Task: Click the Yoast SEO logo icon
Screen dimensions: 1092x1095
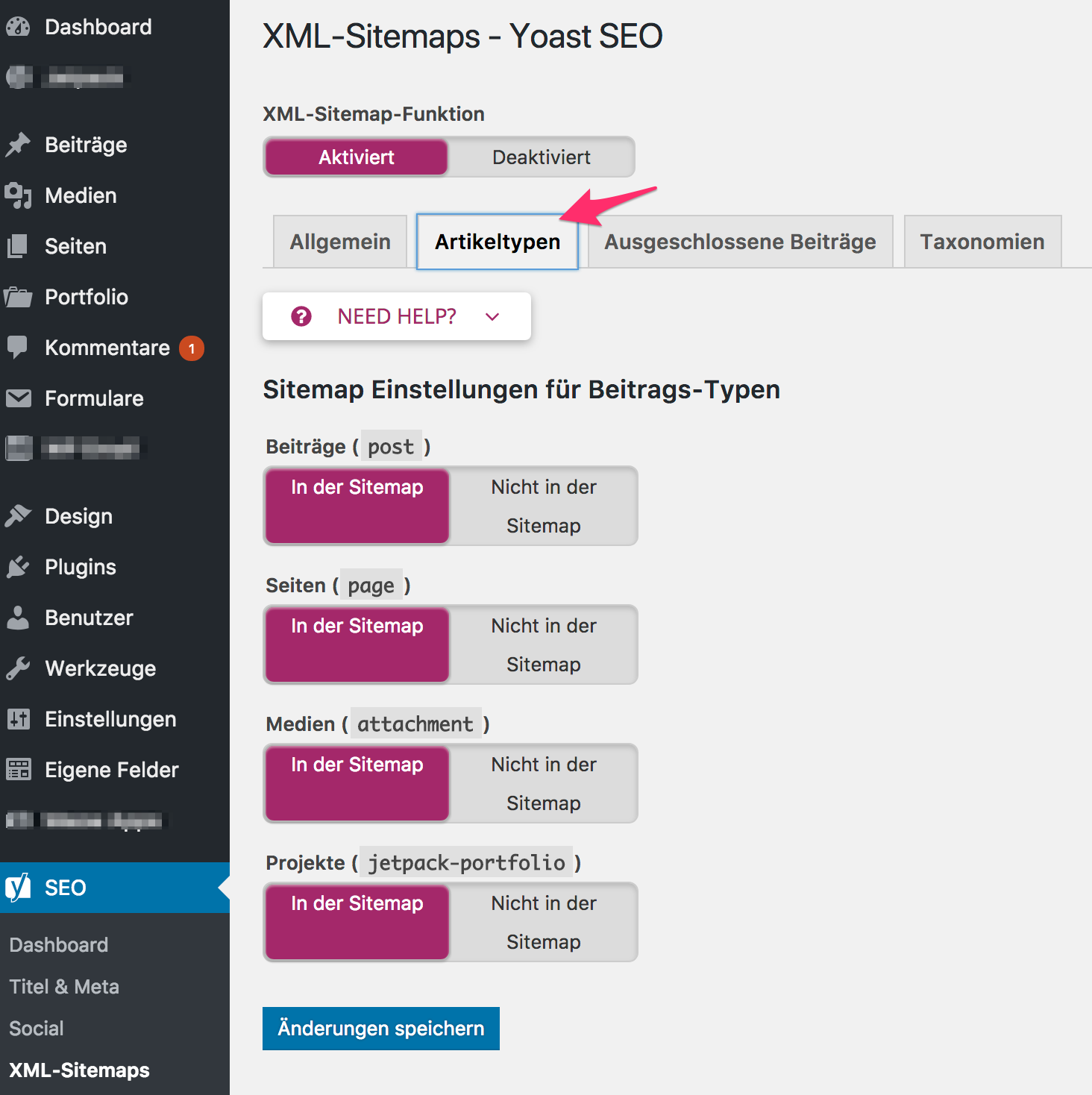Action: click(x=18, y=888)
